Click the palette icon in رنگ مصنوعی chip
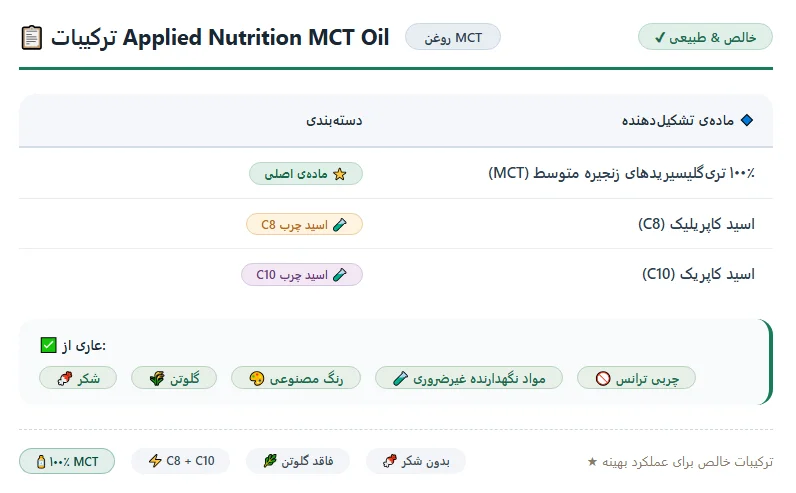The image size is (796, 493). (x=257, y=379)
